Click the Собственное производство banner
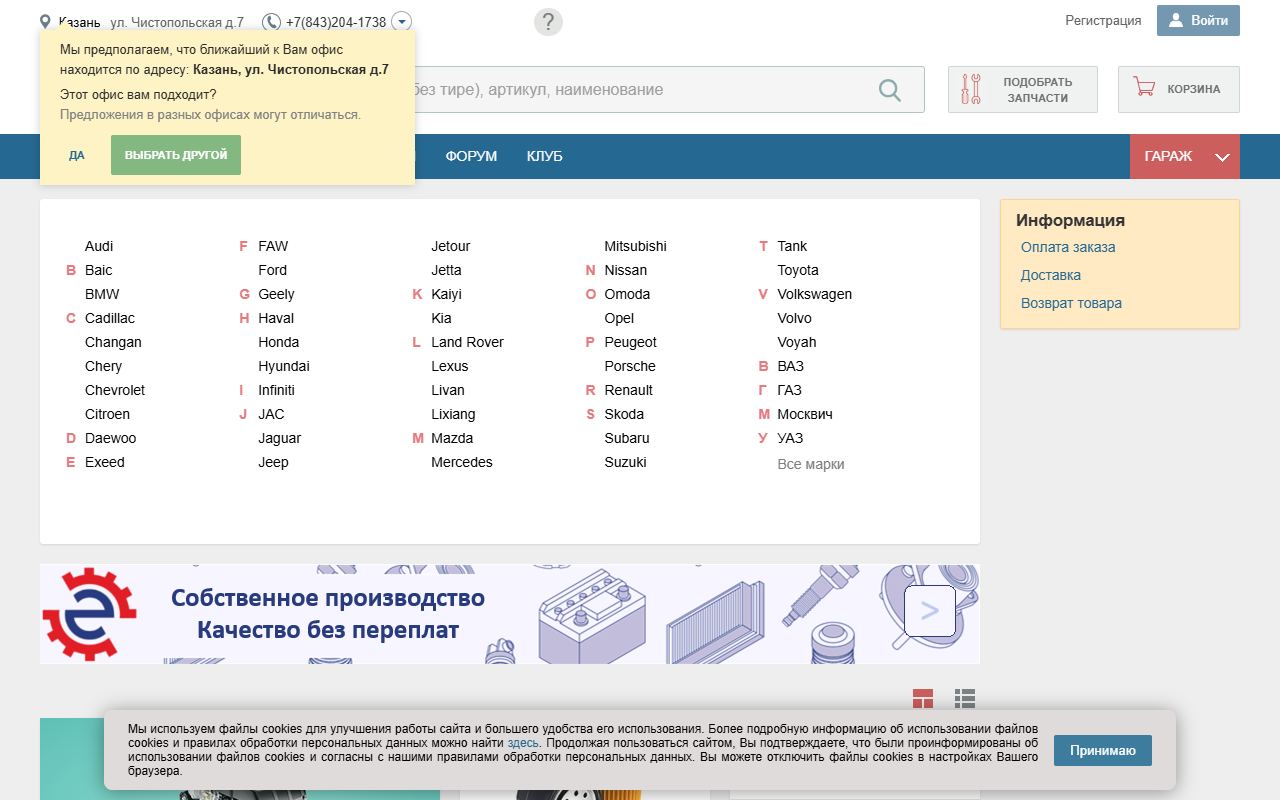Screen dimensions: 1280x800 click(x=510, y=614)
